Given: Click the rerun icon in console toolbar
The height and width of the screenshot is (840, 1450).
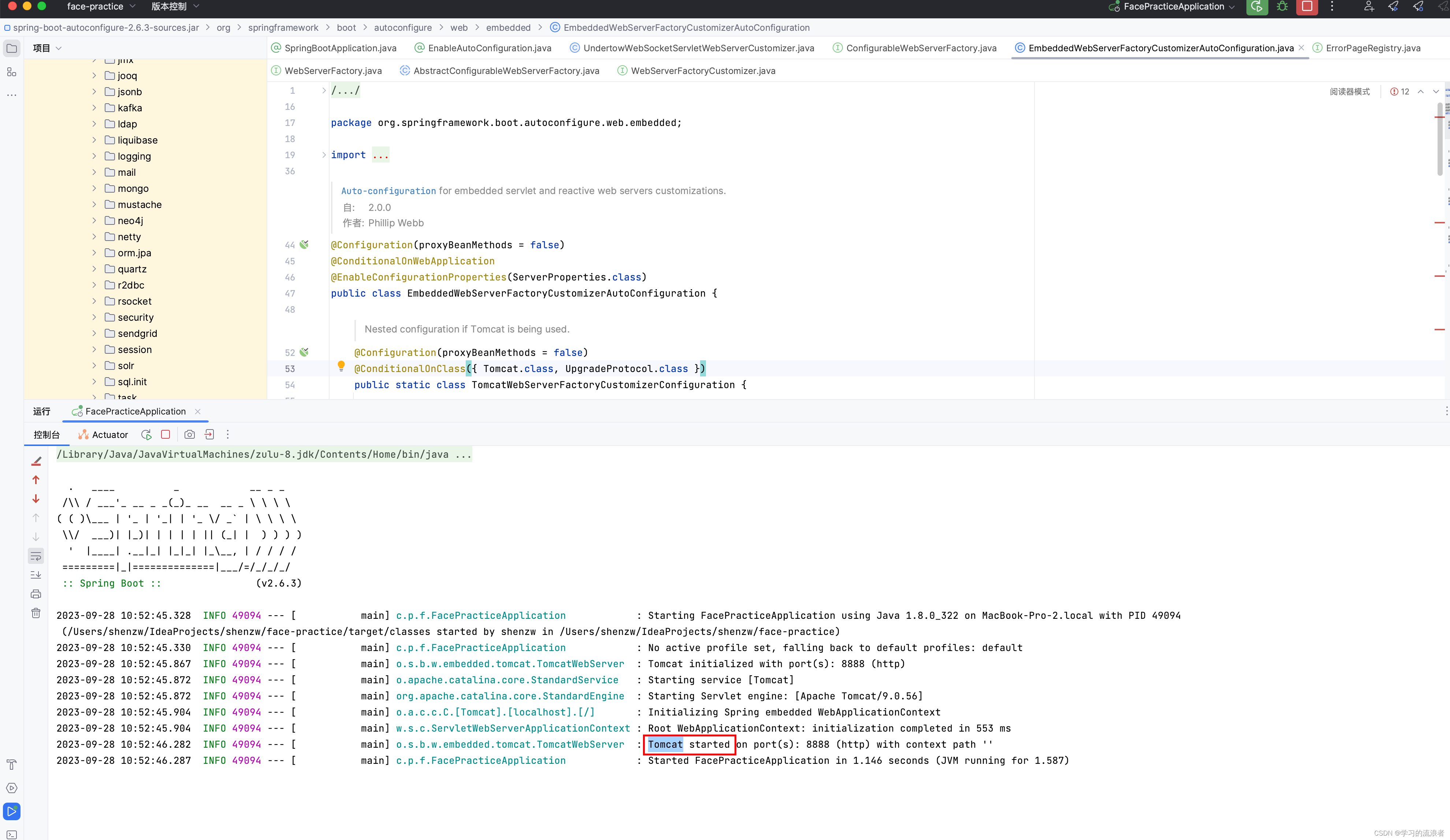Looking at the screenshot, I should coord(146,434).
